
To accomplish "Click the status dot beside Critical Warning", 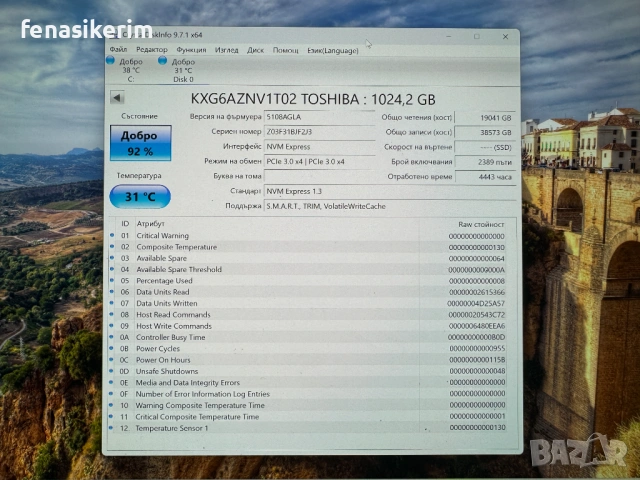I will point(112,235).
